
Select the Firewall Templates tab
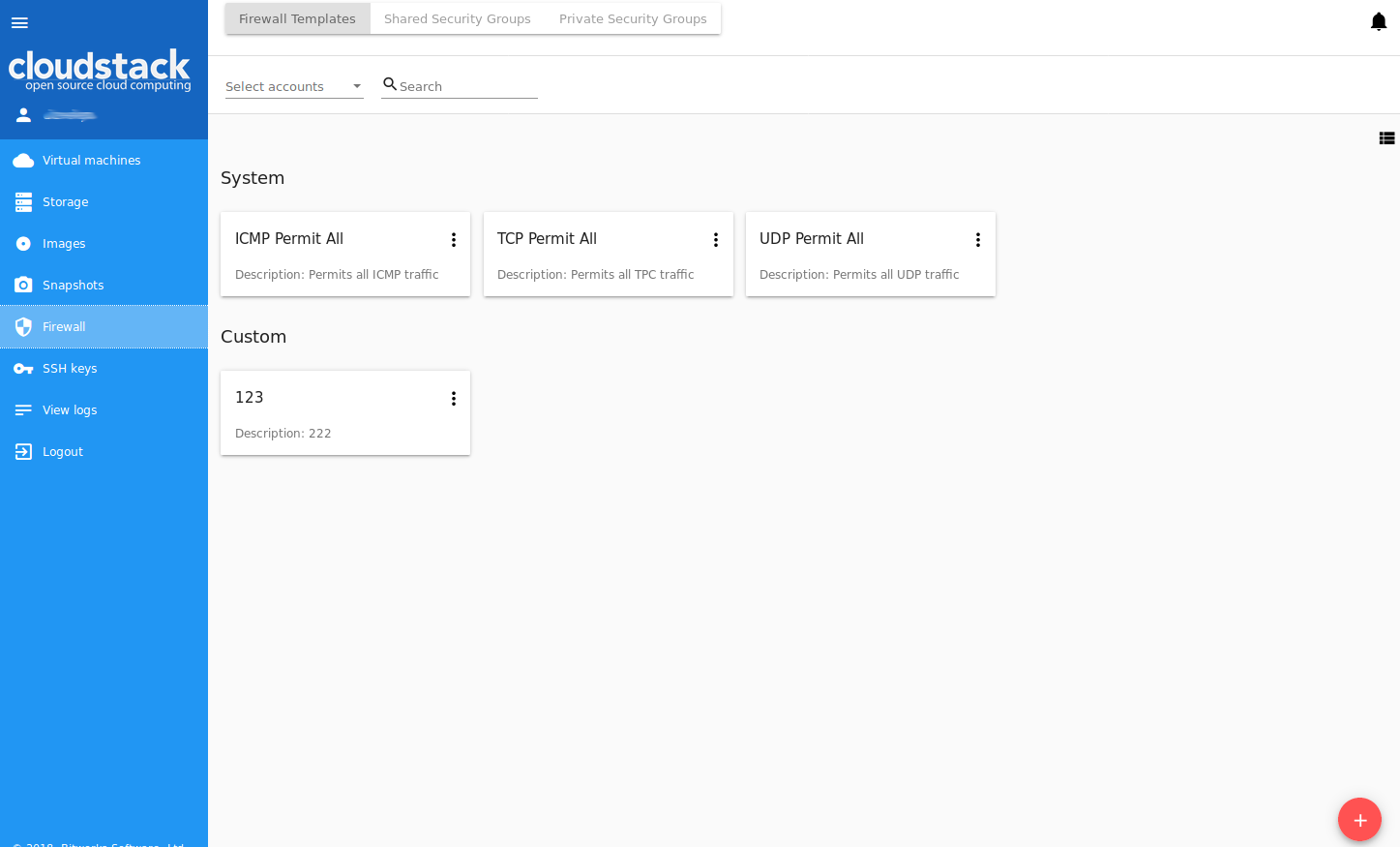pyautogui.click(x=297, y=18)
